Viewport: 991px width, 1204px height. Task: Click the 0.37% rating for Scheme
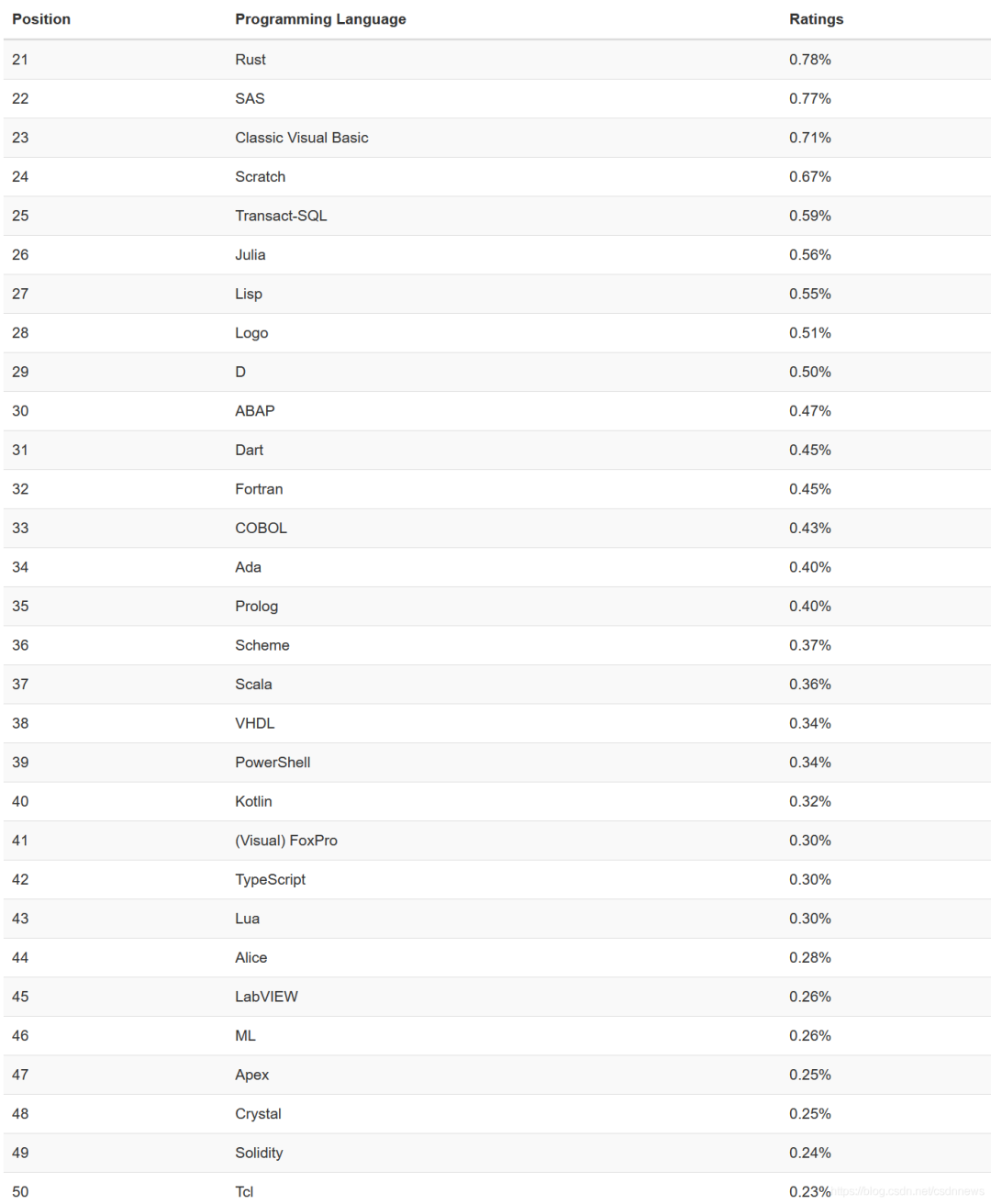tap(809, 645)
